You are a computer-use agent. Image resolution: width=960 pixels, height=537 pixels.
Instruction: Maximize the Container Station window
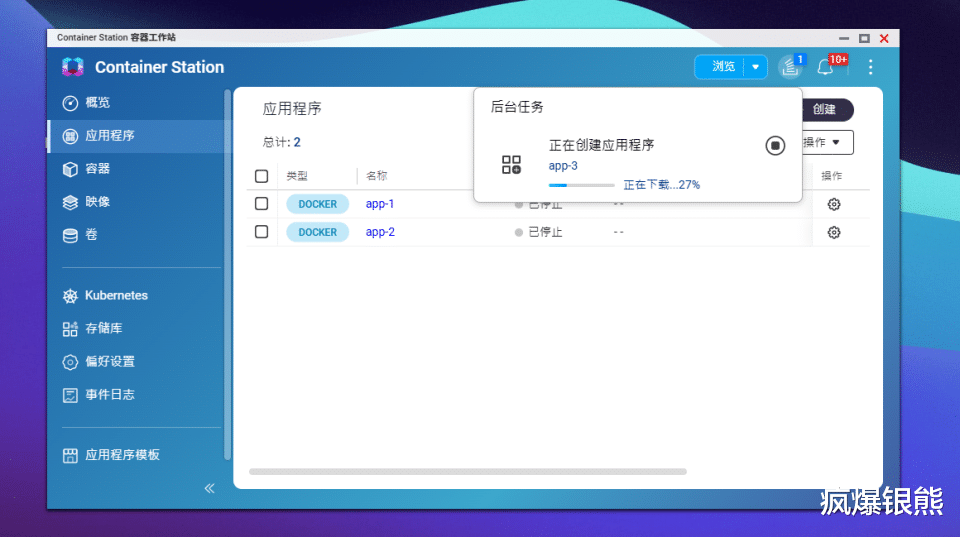coord(864,39)
